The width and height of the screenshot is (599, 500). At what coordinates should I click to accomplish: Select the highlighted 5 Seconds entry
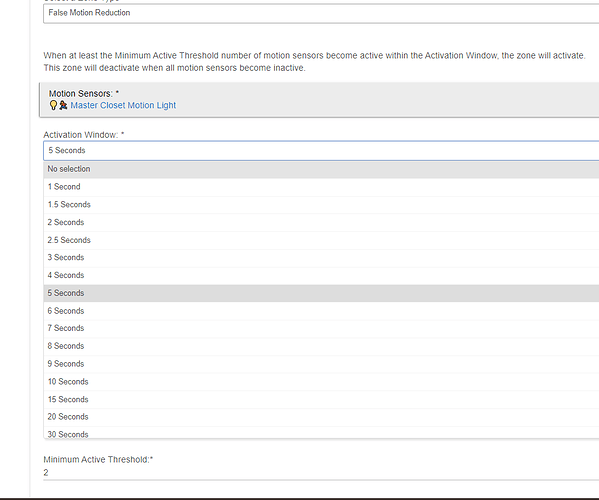tap(321, 293)
